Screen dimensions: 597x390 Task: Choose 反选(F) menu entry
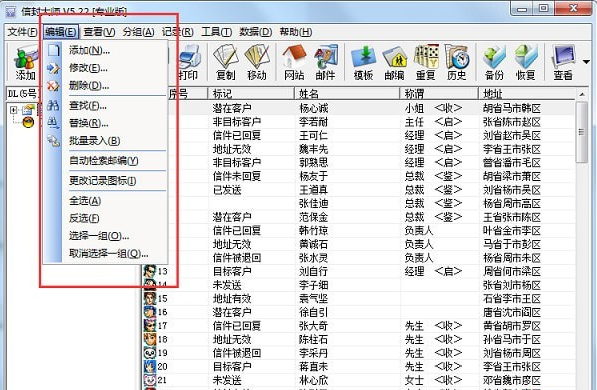[x=106, y=218]
